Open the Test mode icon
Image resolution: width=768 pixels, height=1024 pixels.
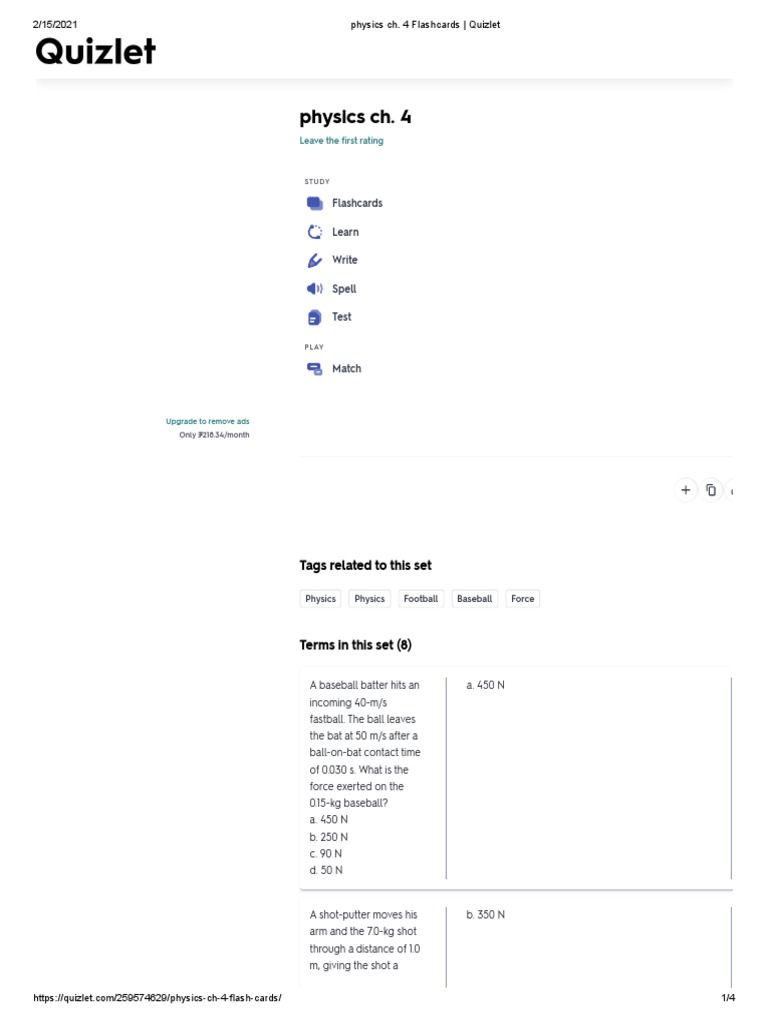point(315,317)
